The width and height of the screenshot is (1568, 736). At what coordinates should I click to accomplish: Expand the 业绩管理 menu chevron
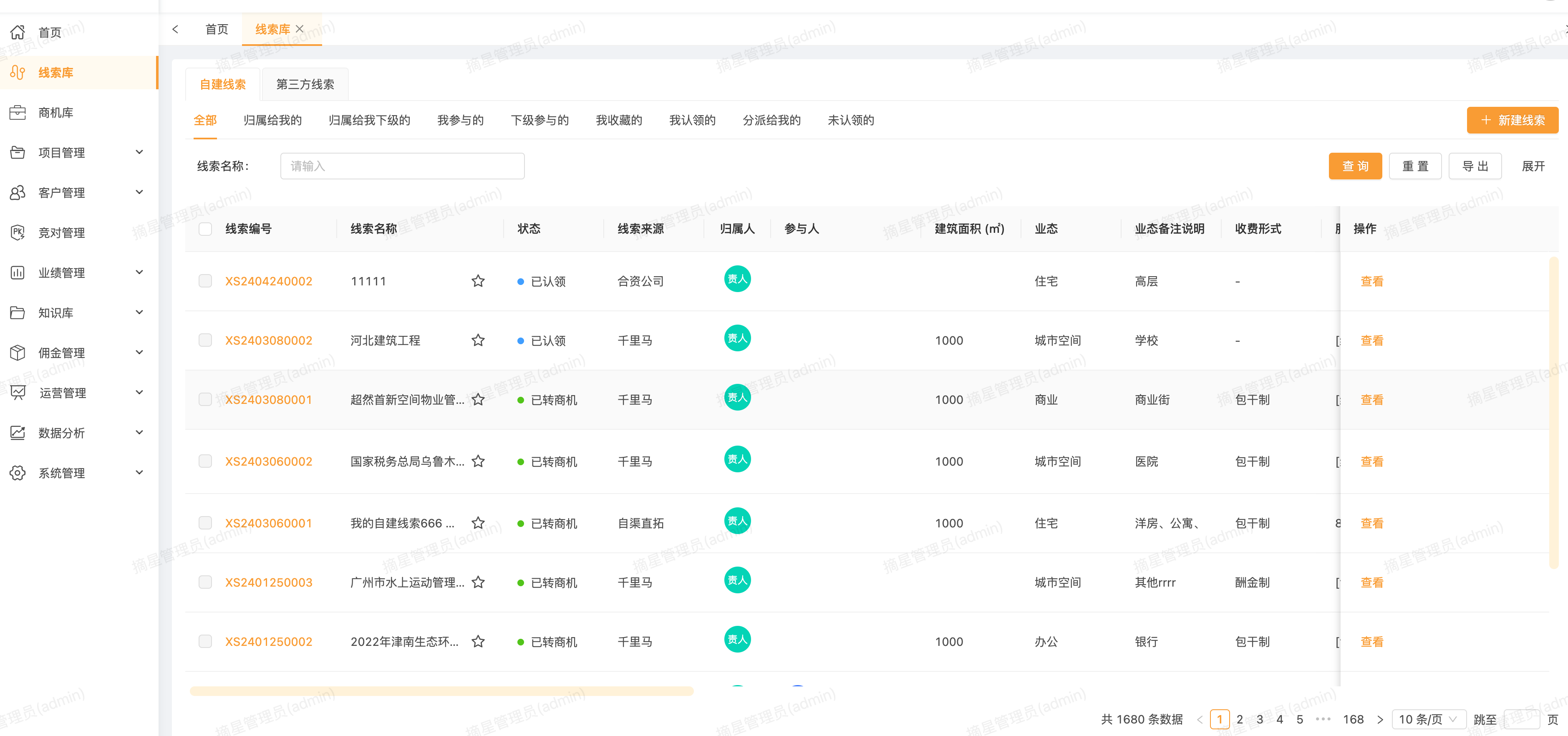click(x=139, y=272)
